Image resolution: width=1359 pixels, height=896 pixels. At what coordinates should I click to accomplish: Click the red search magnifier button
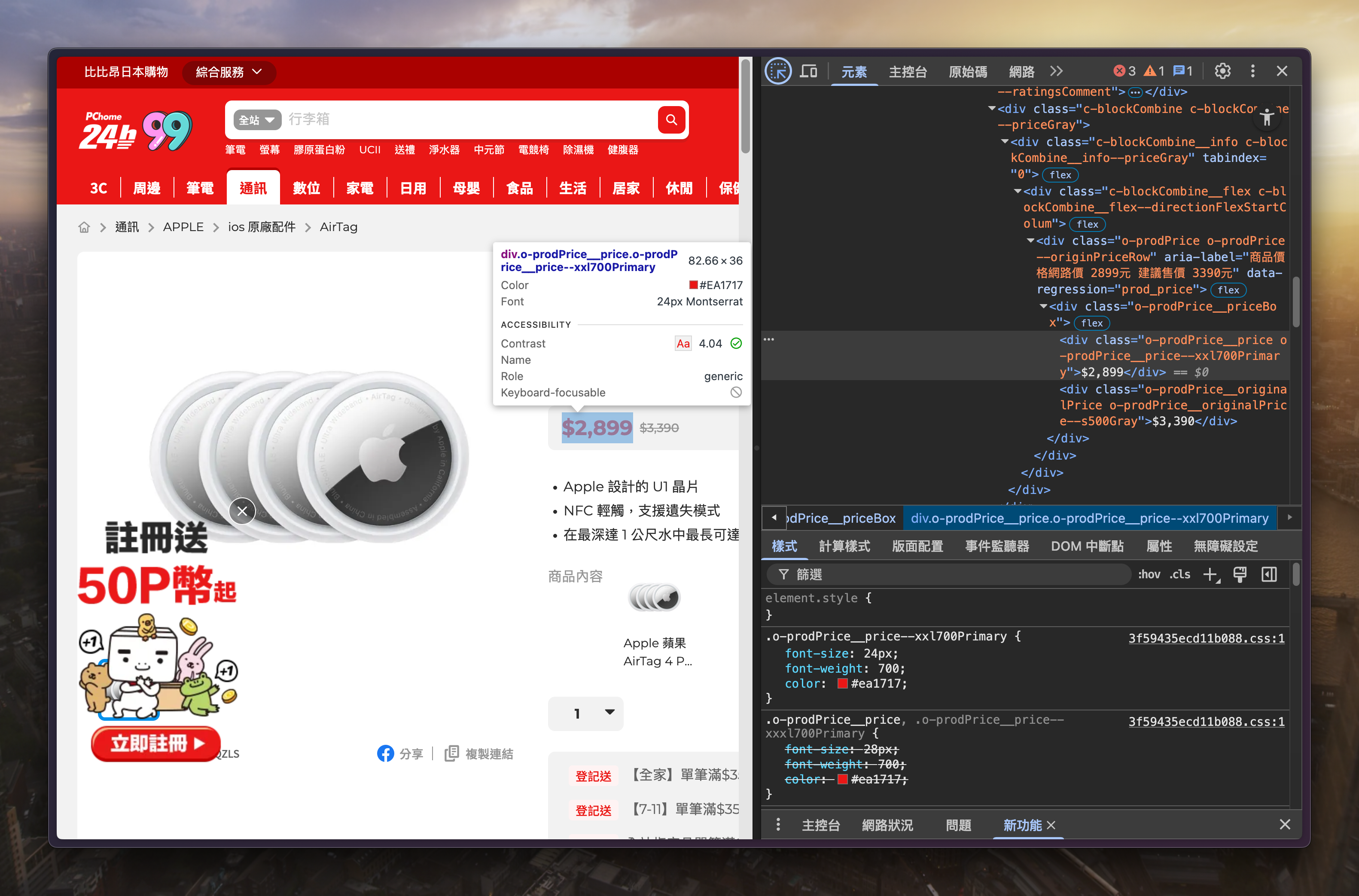671,120
